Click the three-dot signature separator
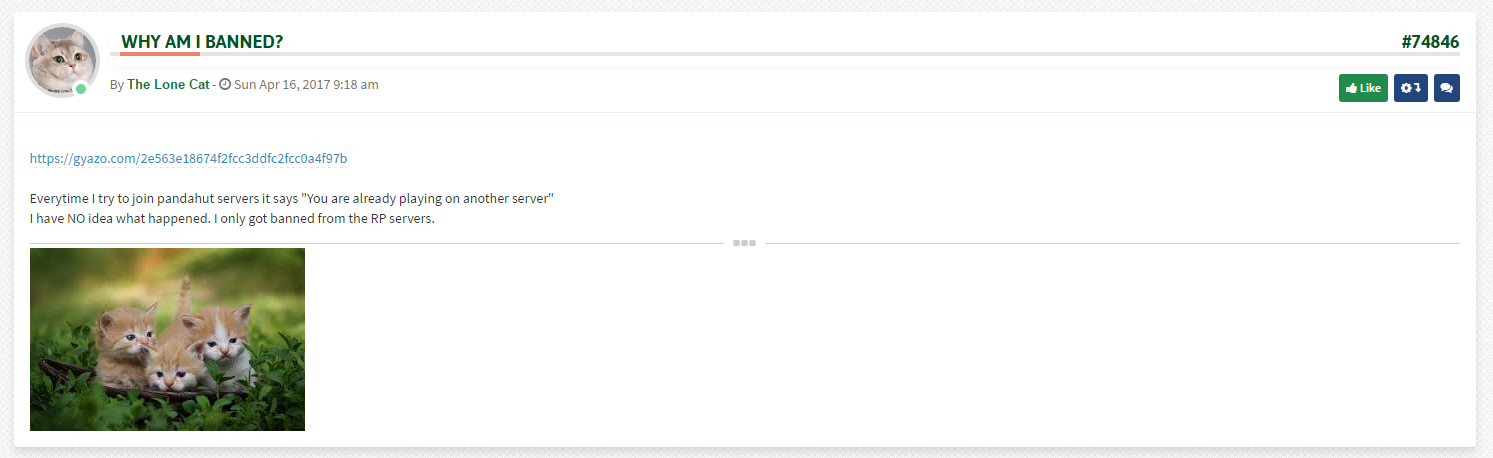Screen dimensions: 1493x458 (744, 243)
